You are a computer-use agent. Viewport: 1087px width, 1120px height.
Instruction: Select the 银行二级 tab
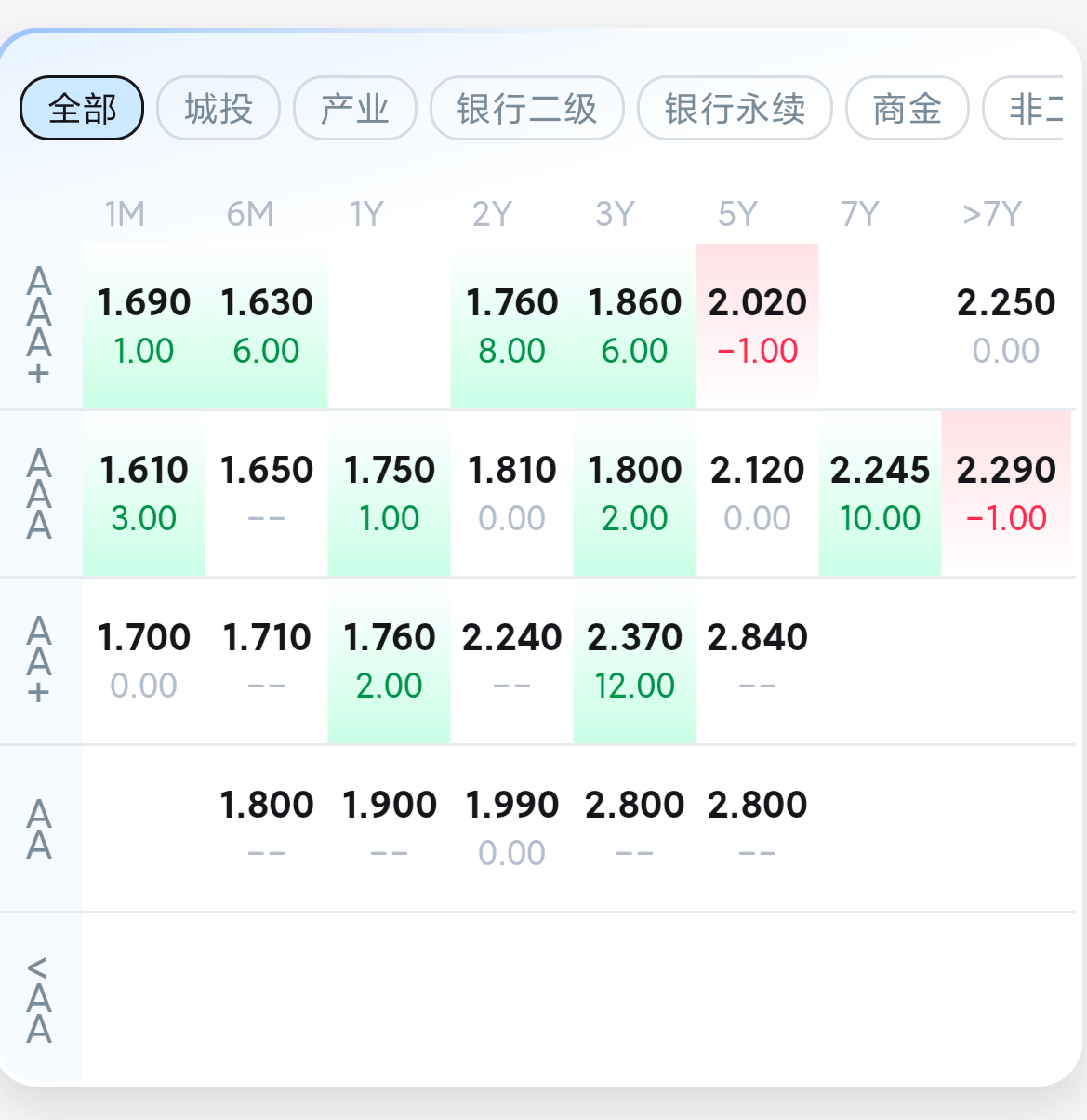click(x=526, y=109)
